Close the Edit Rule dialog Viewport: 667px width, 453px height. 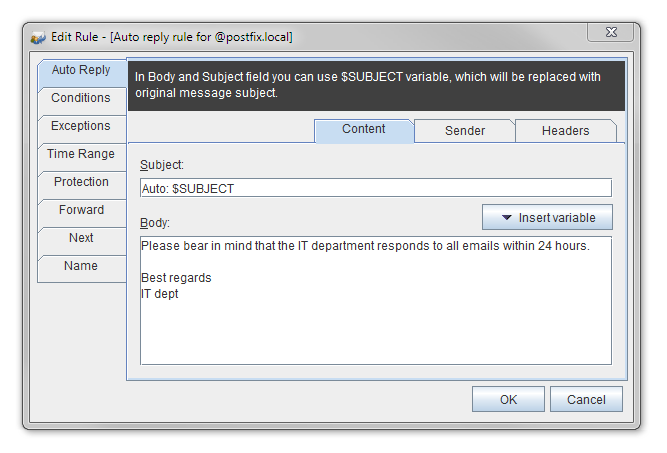pos(611,32)
